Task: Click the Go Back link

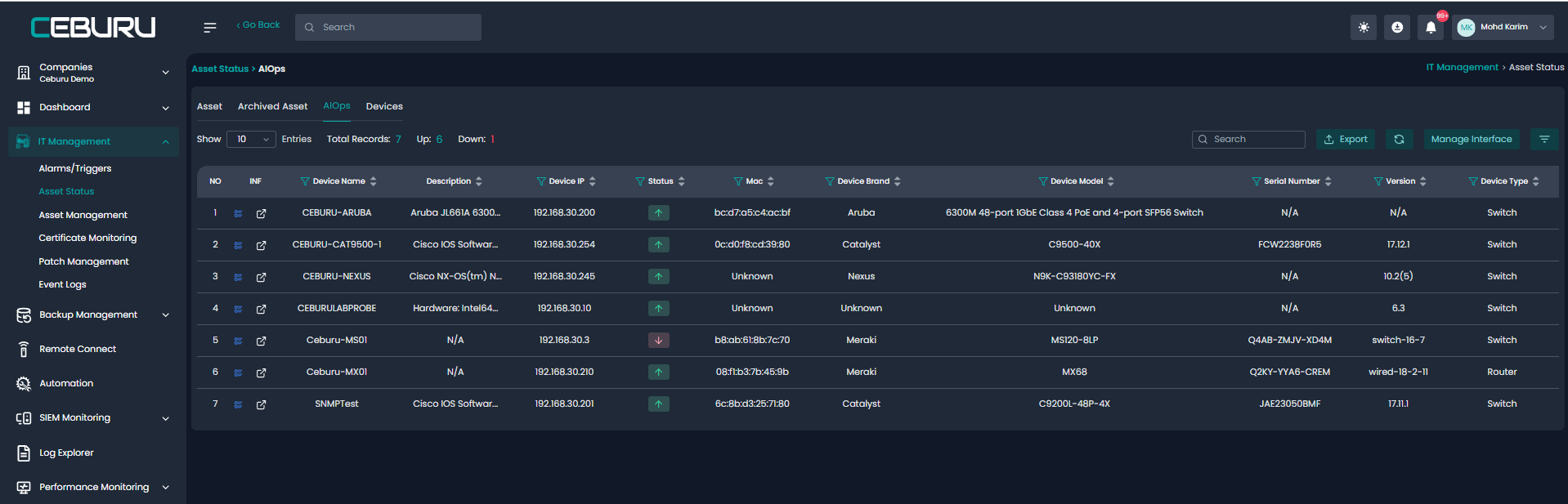Action: point(258,25)
